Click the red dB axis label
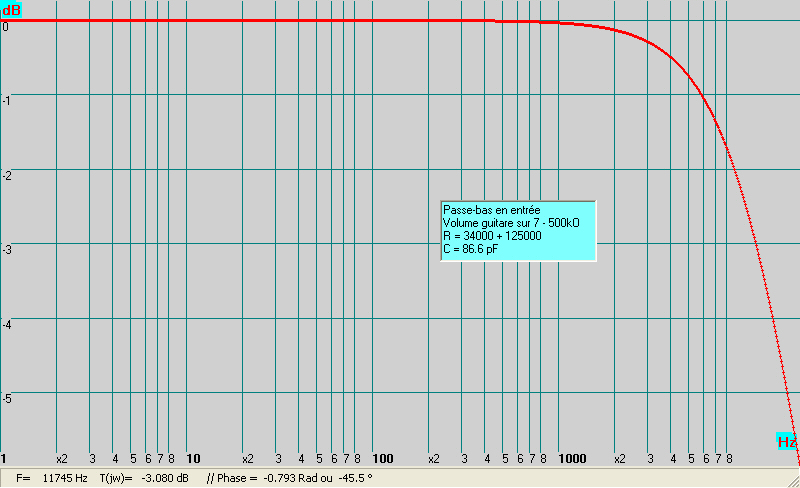 9,10
